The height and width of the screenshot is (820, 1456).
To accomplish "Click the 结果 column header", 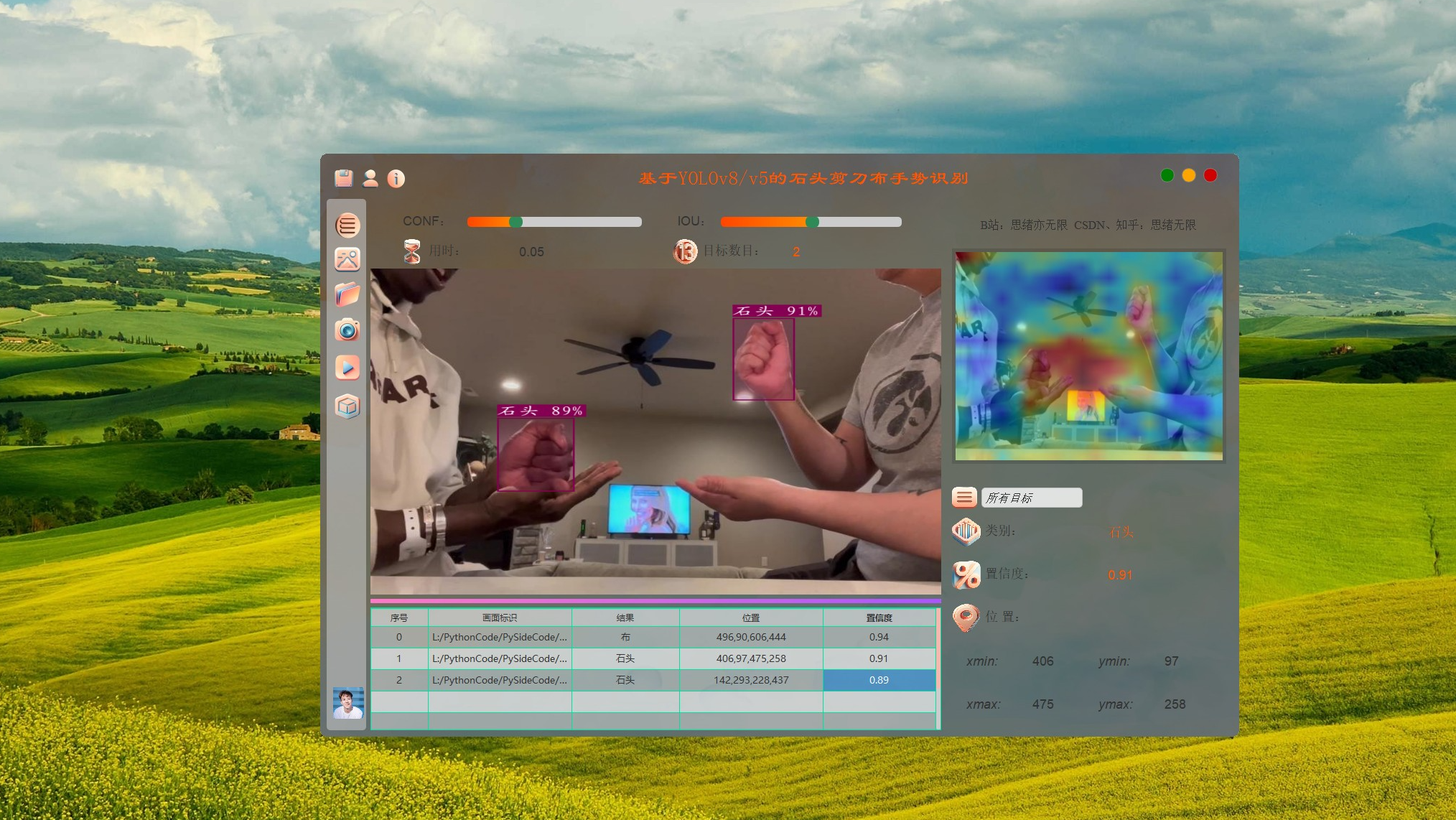I will coord(625,618).
